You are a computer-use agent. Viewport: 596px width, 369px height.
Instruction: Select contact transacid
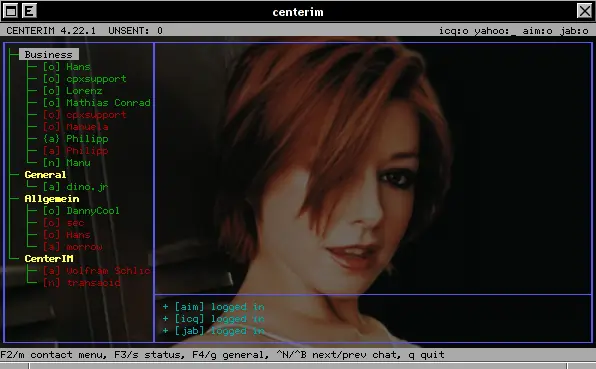tap(81, 283)
